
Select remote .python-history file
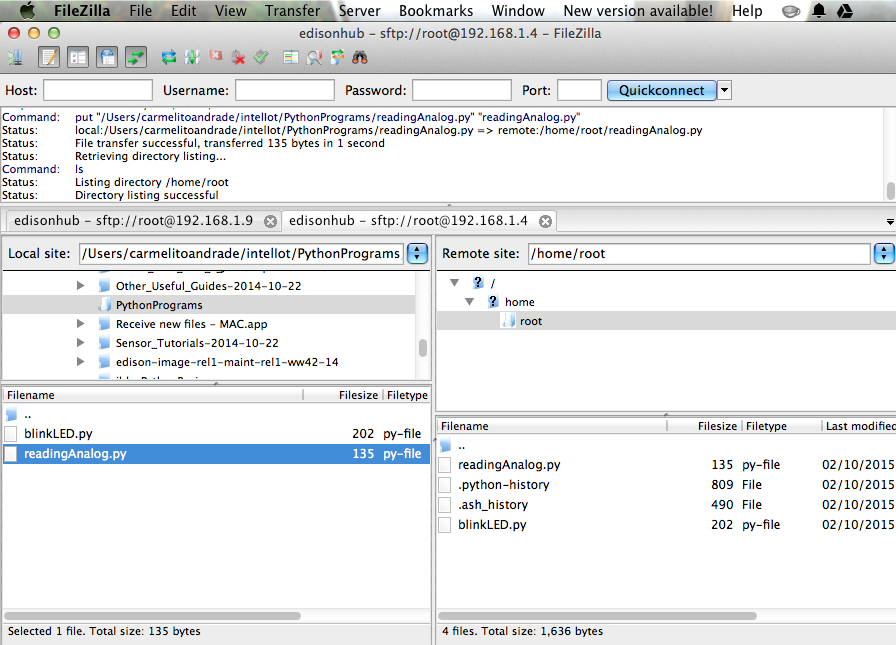click(x=666, y=484)
